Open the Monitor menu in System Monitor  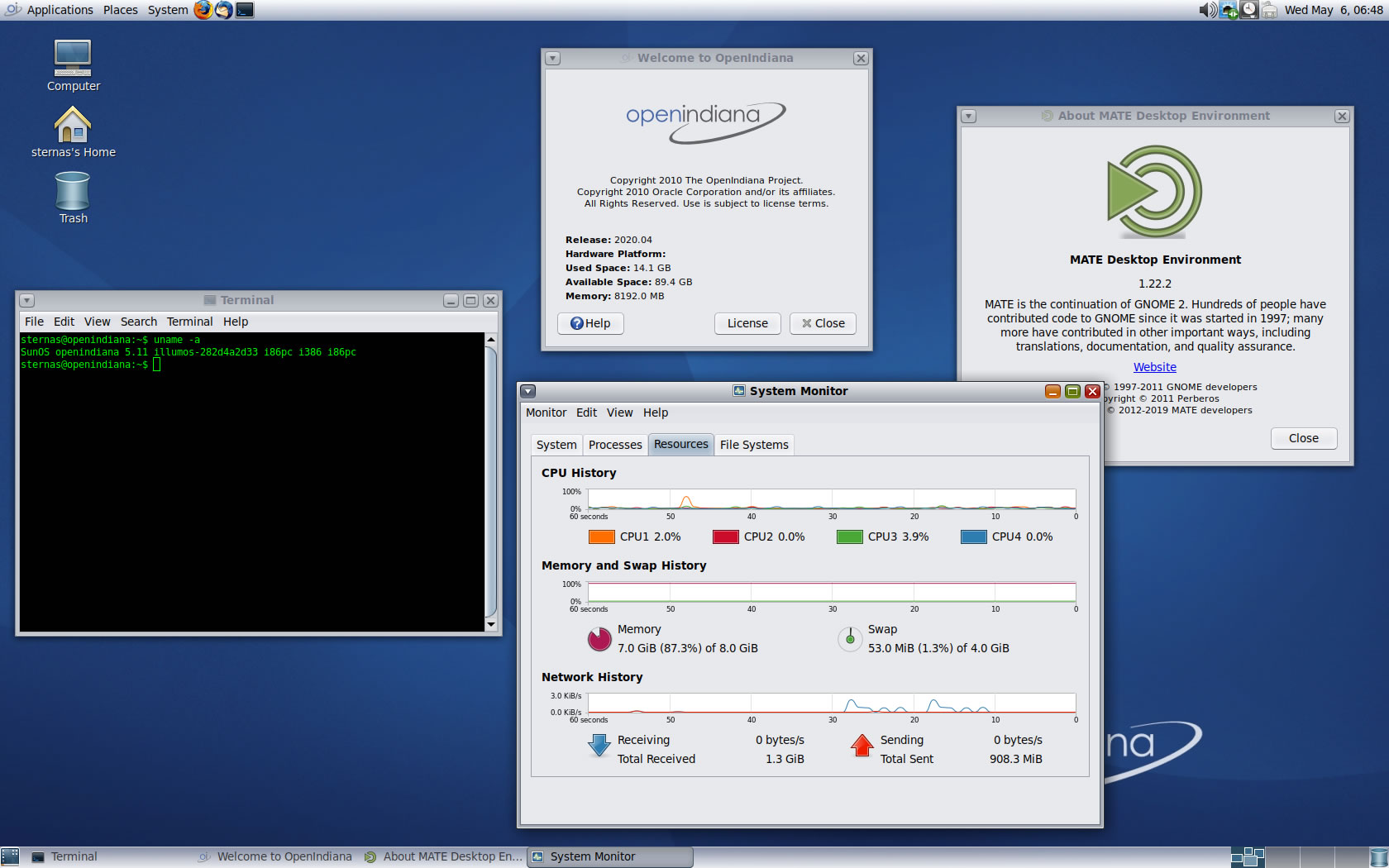(546, 413)
